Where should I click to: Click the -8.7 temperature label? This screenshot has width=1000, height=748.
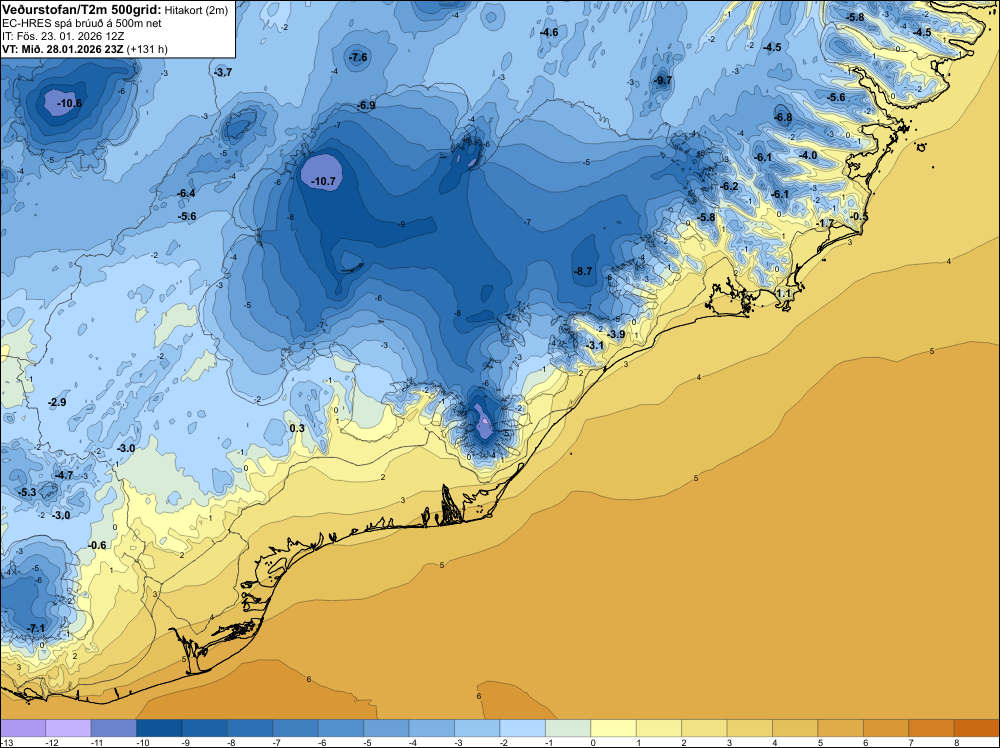tap(583, 271)
